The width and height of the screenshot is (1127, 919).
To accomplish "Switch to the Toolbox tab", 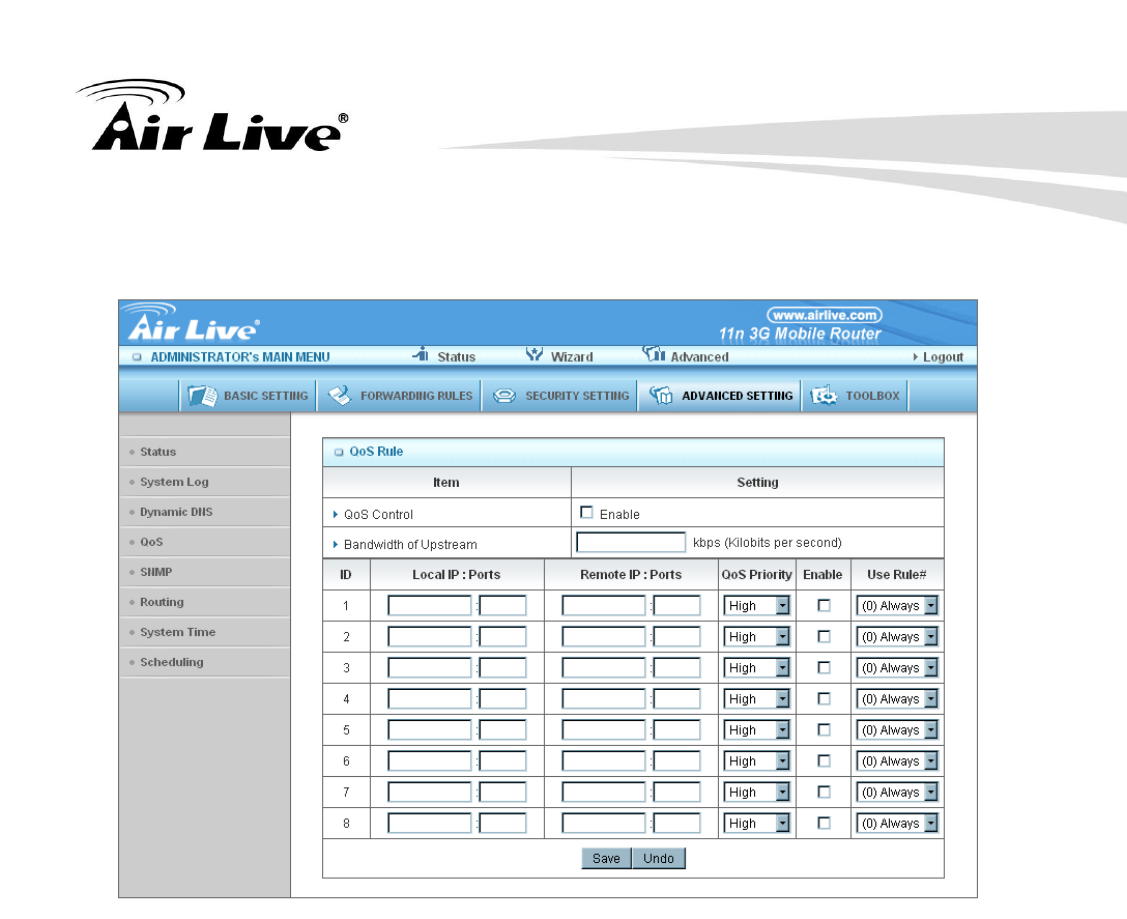I will click(x=855, y=396).
